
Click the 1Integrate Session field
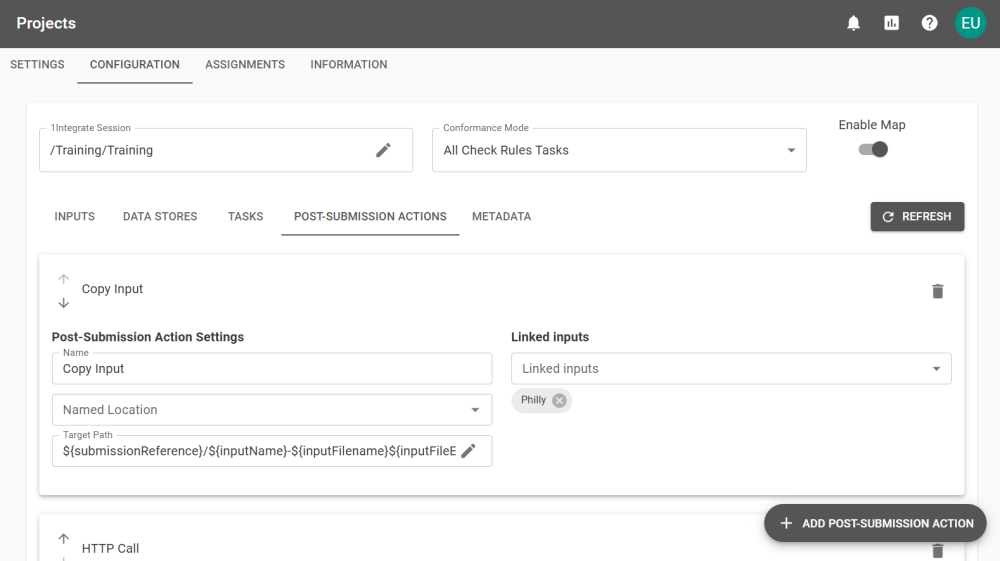click(x=226, y=150)
